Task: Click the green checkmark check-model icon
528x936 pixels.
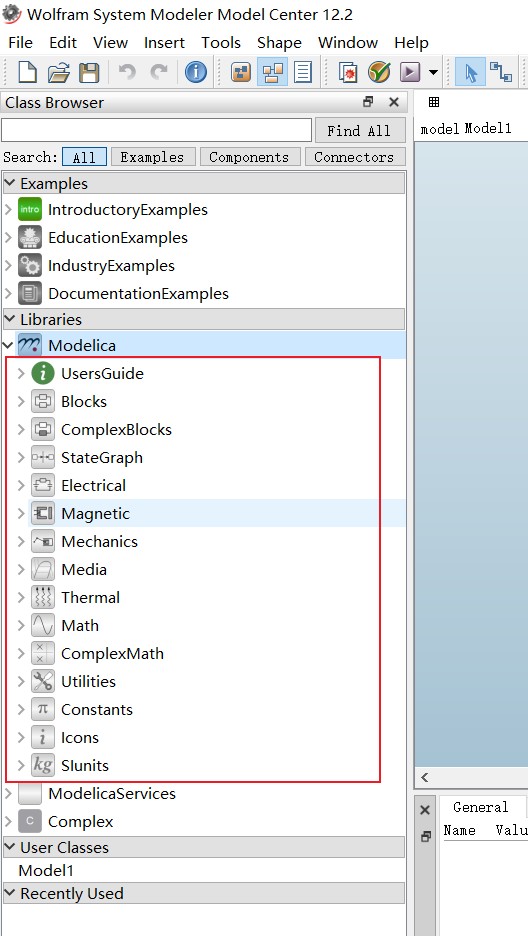Action: pyautogui.click(x=379, y=73)
